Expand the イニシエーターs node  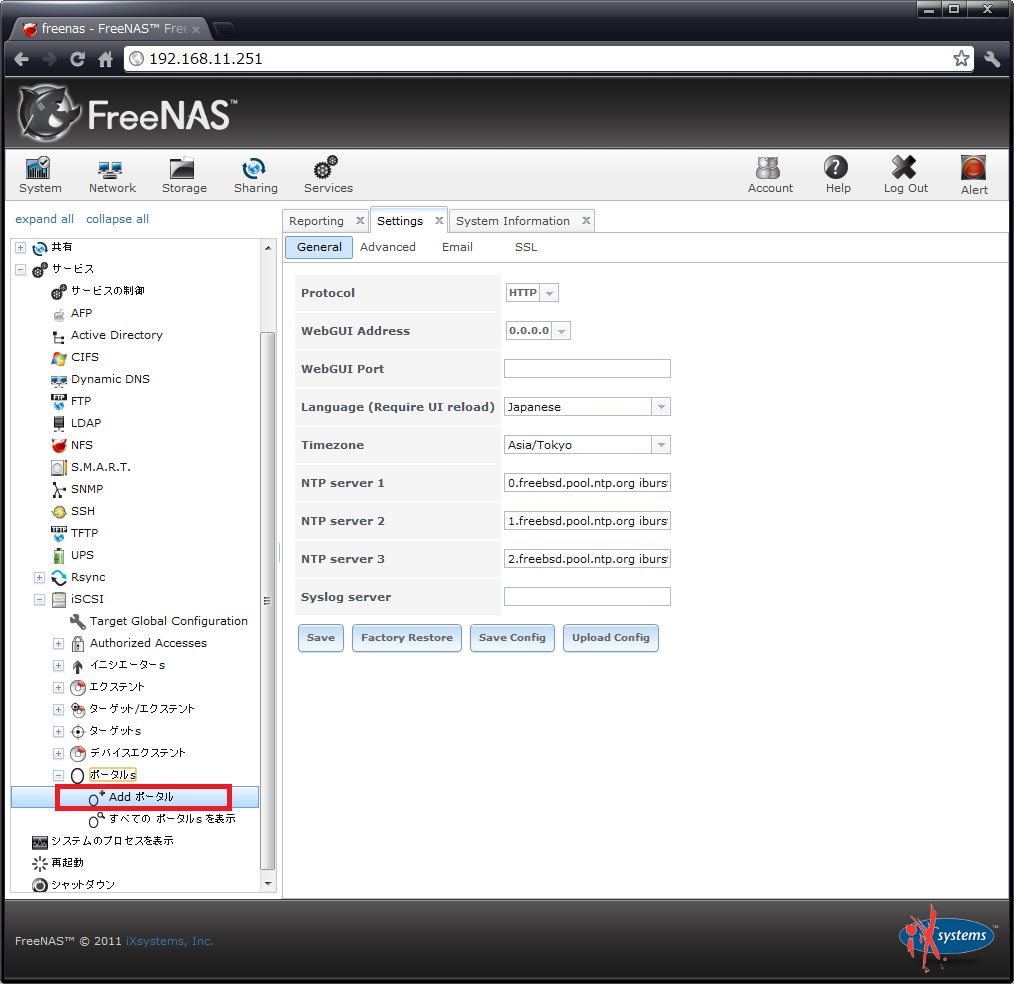tap(58, 665)
